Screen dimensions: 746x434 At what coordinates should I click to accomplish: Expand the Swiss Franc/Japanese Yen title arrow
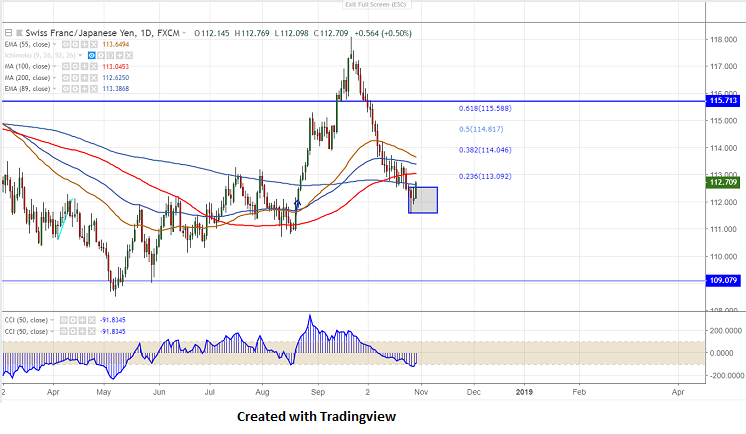coord(184,33)
